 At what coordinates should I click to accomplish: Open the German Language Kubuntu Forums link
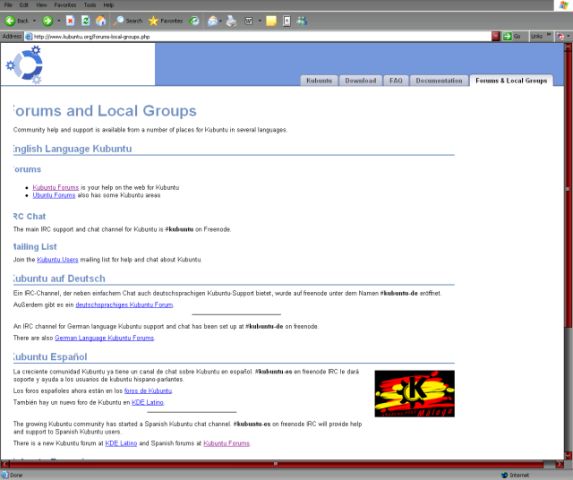pyautogui.click(x=104, y=338)
